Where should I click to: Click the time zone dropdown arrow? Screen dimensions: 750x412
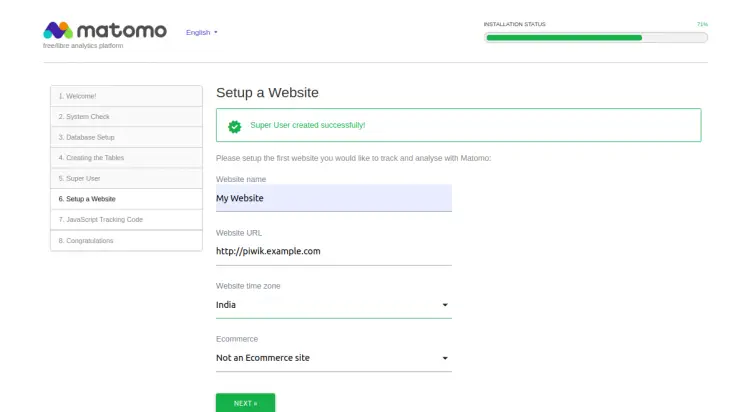pyautogui.click(x=445, y=305)
